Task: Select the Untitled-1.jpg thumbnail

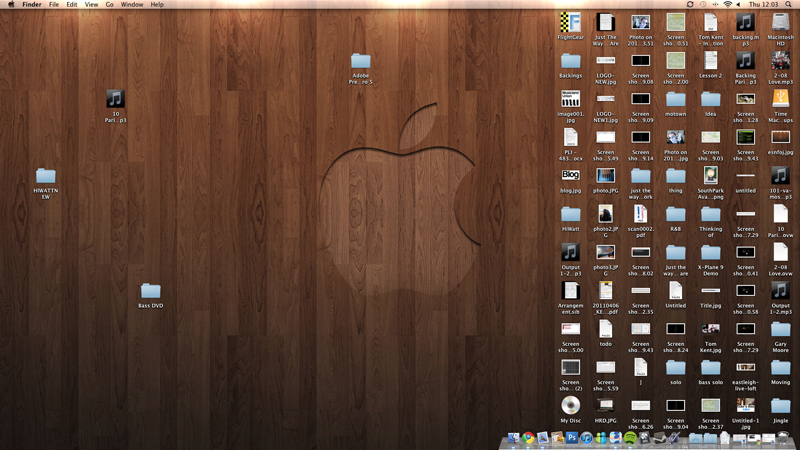Action: click(x=745, y=406)
